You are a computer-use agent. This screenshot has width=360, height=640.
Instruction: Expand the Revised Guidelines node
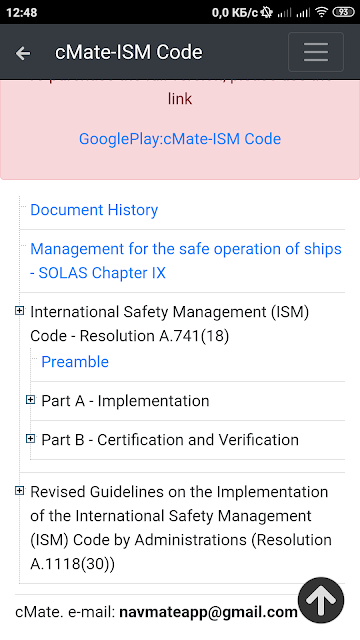click(x=19, y=491)
